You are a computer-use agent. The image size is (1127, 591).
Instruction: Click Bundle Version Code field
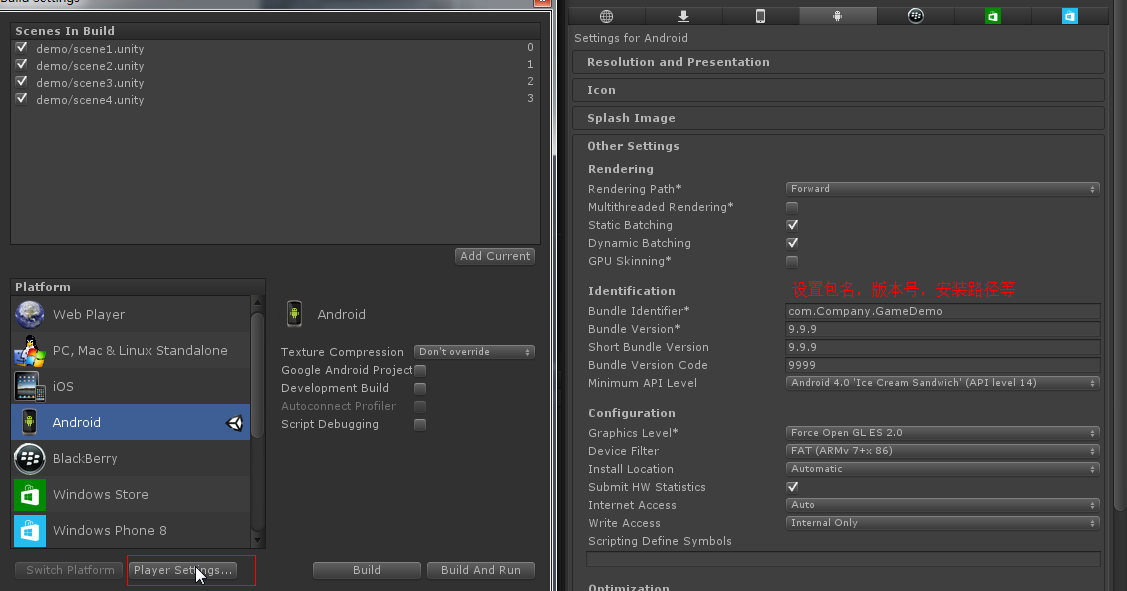pyautogui.click(x=942, y=365)
